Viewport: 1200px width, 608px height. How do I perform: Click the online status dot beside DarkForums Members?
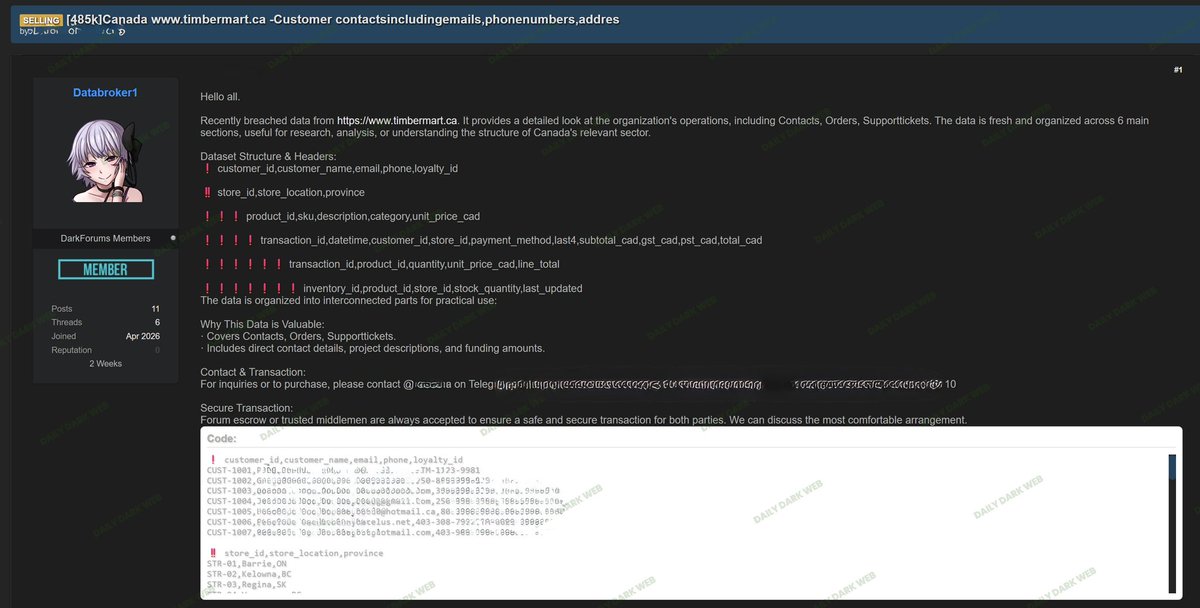172,237
